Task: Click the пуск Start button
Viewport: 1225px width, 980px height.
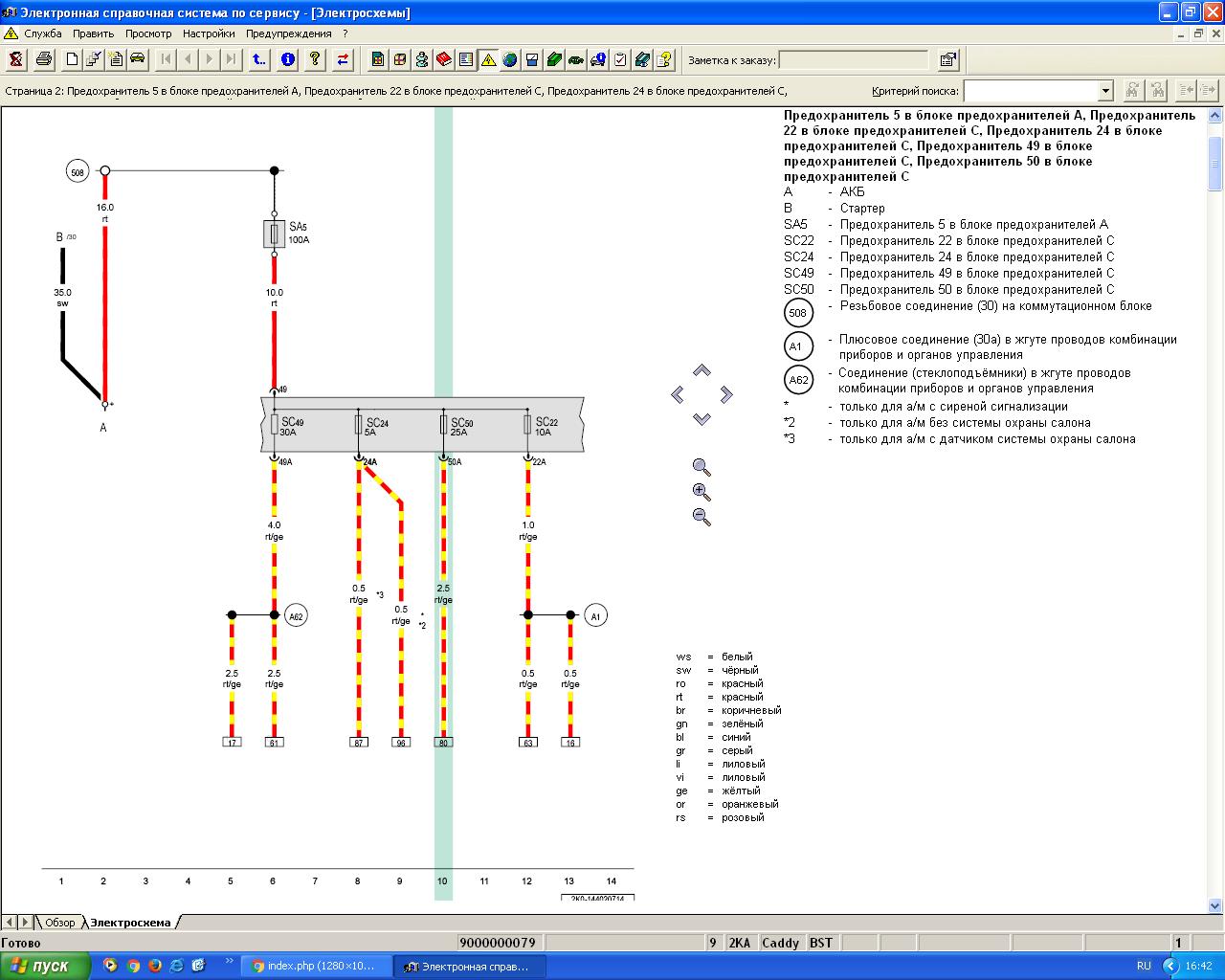Action: pos(46,966)
